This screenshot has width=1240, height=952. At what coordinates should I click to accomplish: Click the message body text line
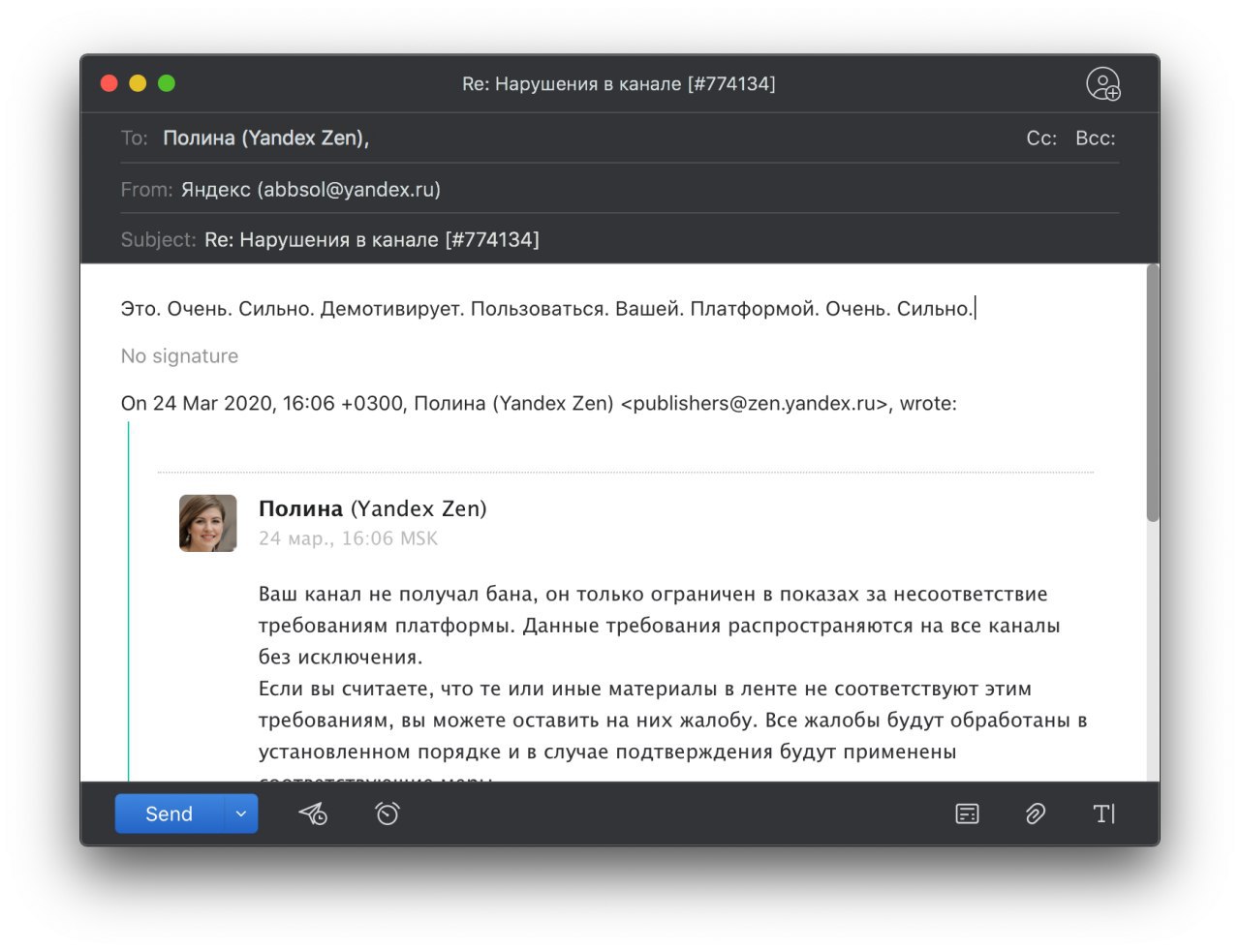(x=547, y=309)
